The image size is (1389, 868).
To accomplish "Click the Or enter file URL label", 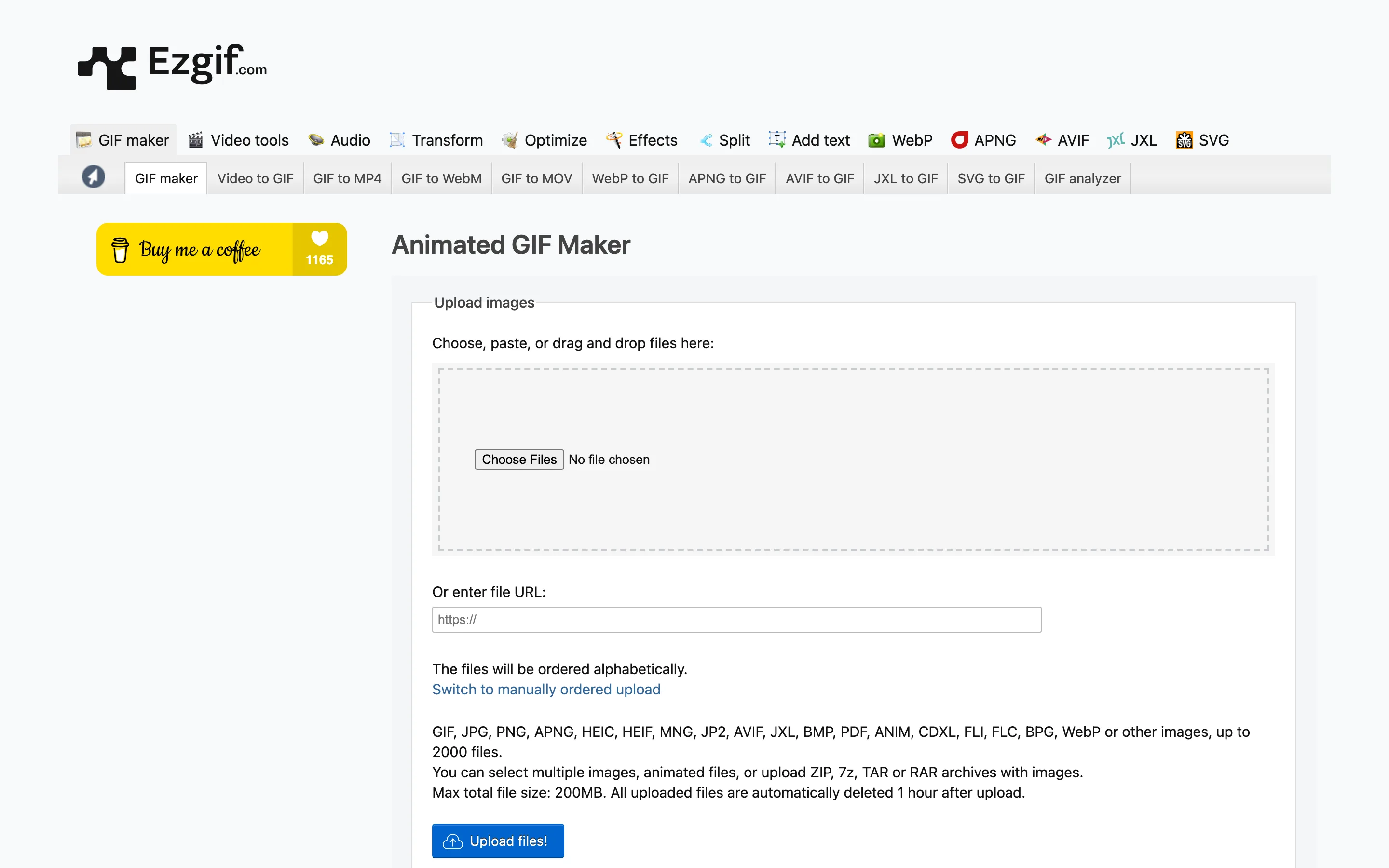I will click(489, 592).
